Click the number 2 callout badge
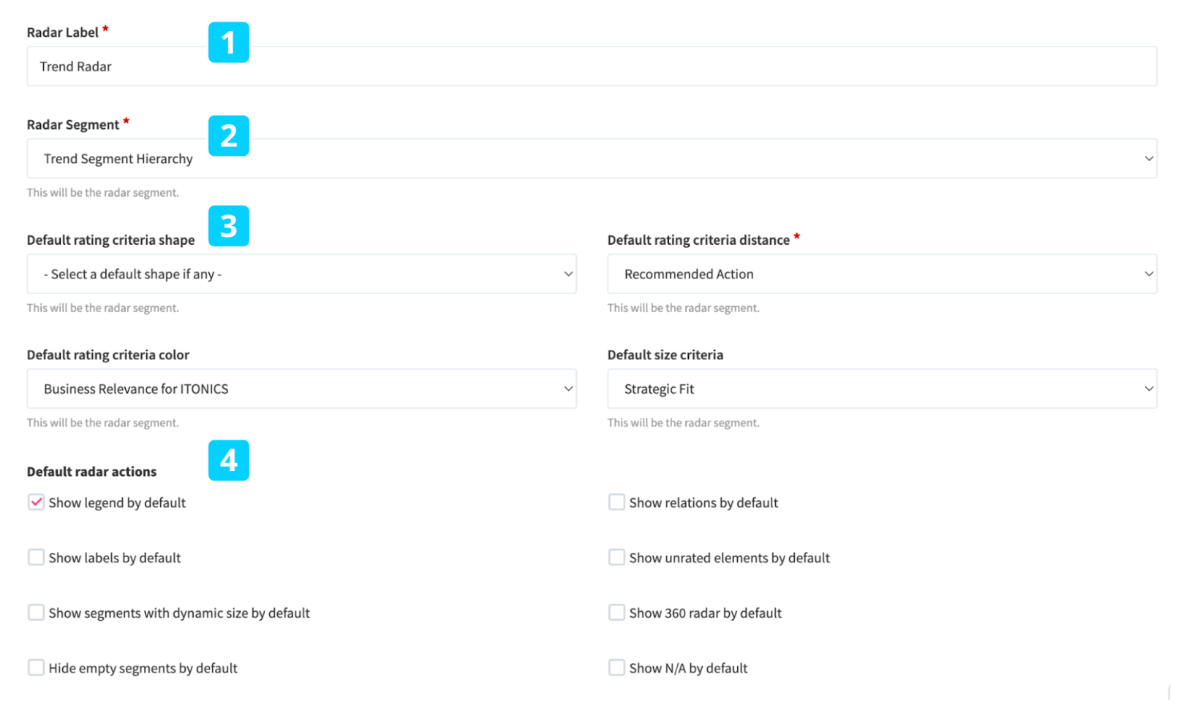The image size is (1186, 715). pos(228,135)
